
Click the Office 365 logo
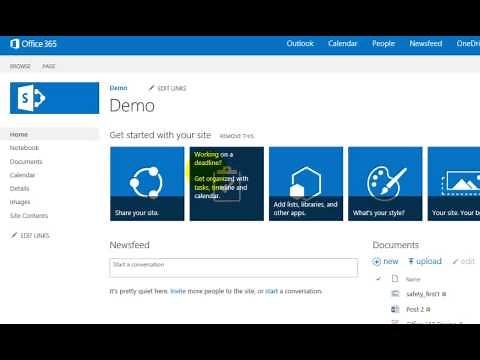[33, 44]
